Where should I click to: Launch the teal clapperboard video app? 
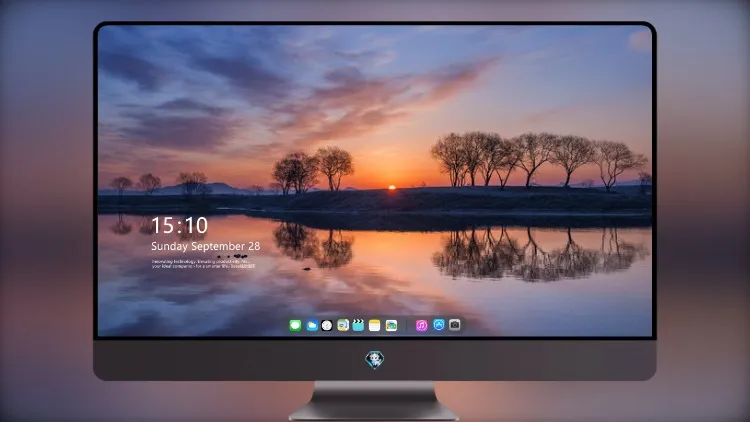pos(358,325)
